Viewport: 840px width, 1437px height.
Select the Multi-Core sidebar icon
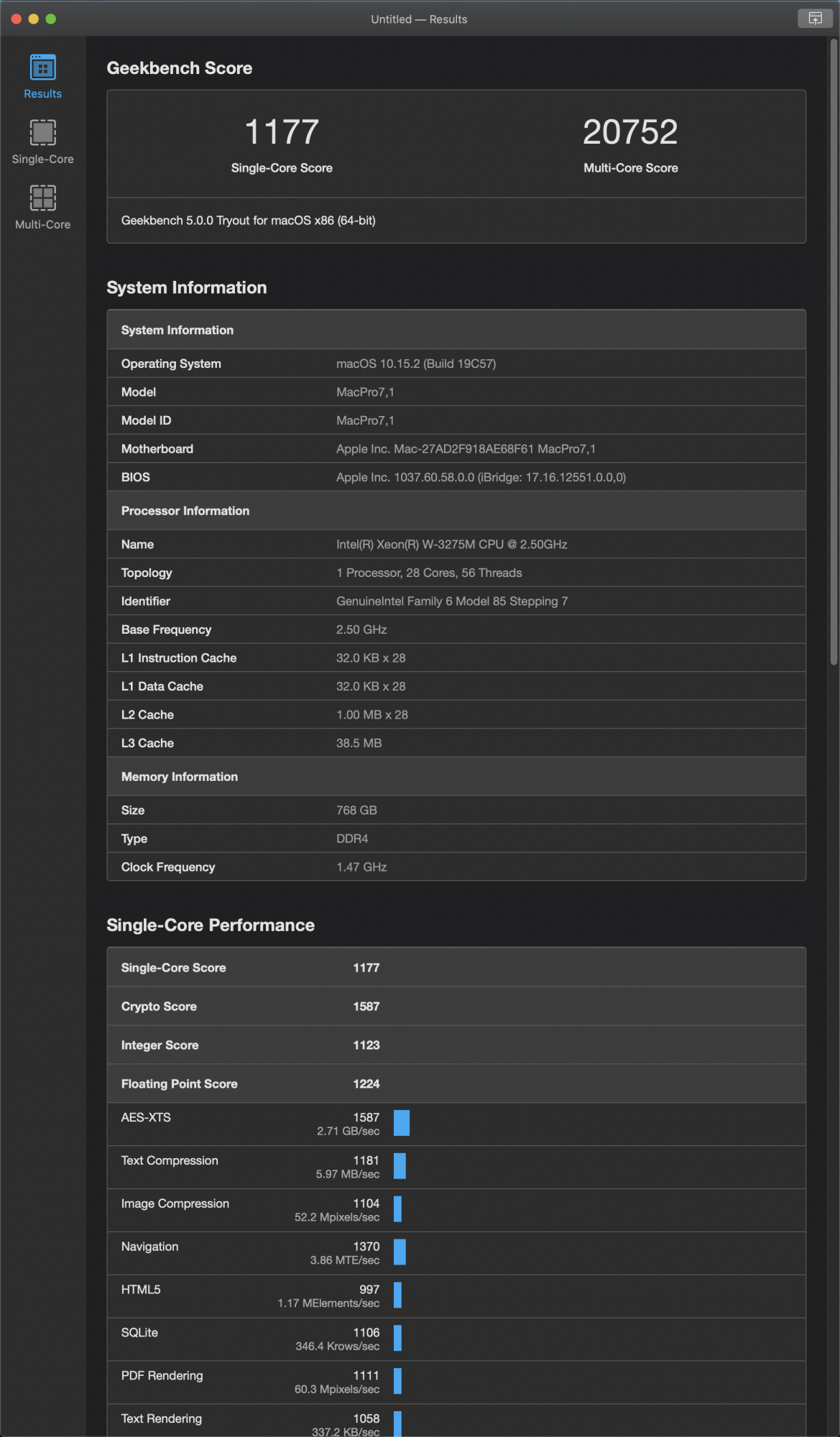(x=42, y=198)
